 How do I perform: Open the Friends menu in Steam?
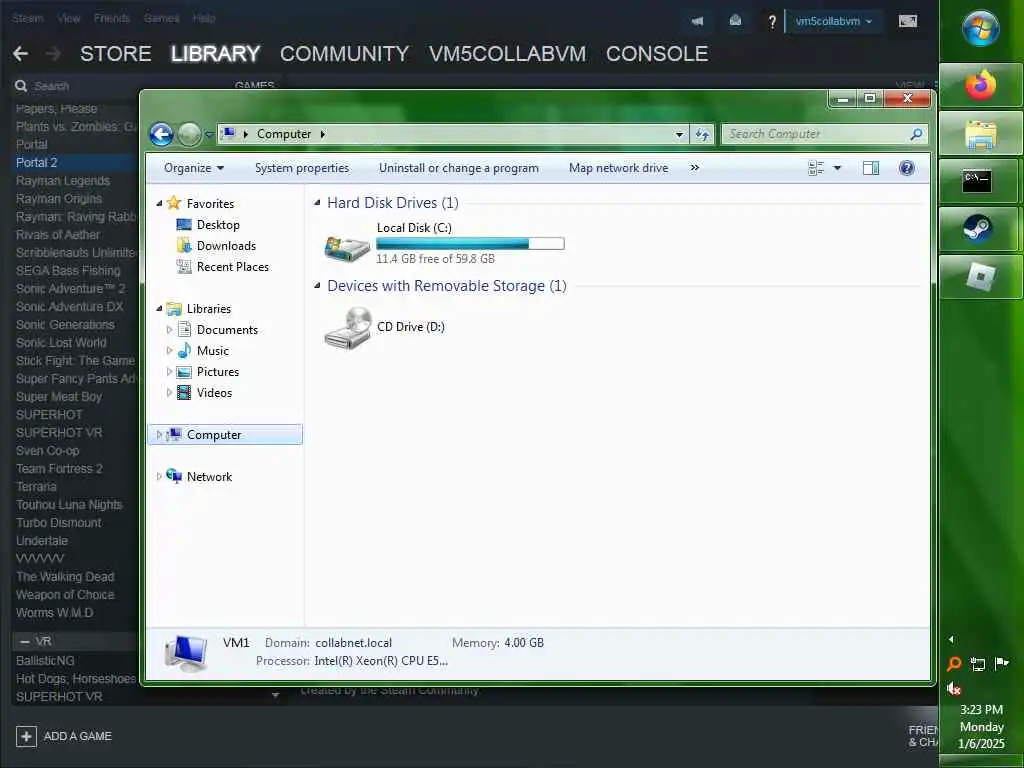[112, 18]
